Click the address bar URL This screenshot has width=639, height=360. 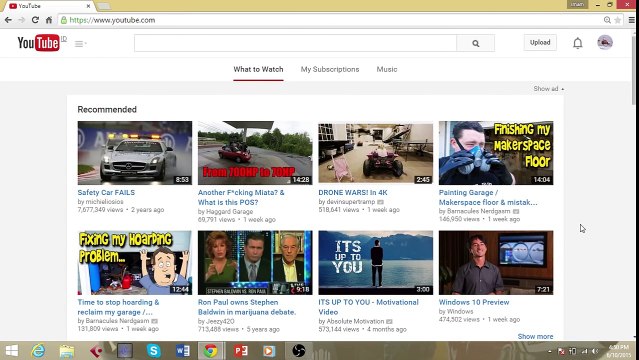(x=112, y=20)
